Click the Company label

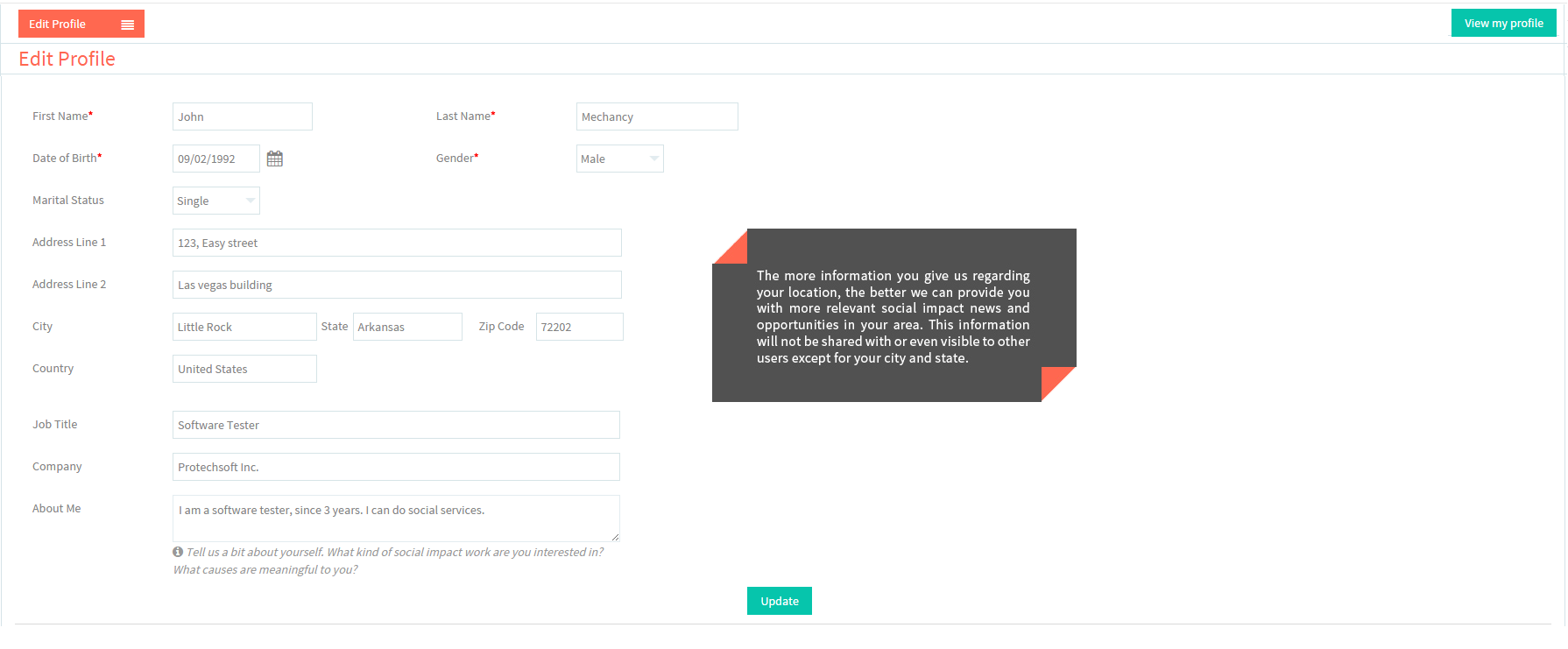click(x=57, y=466)
